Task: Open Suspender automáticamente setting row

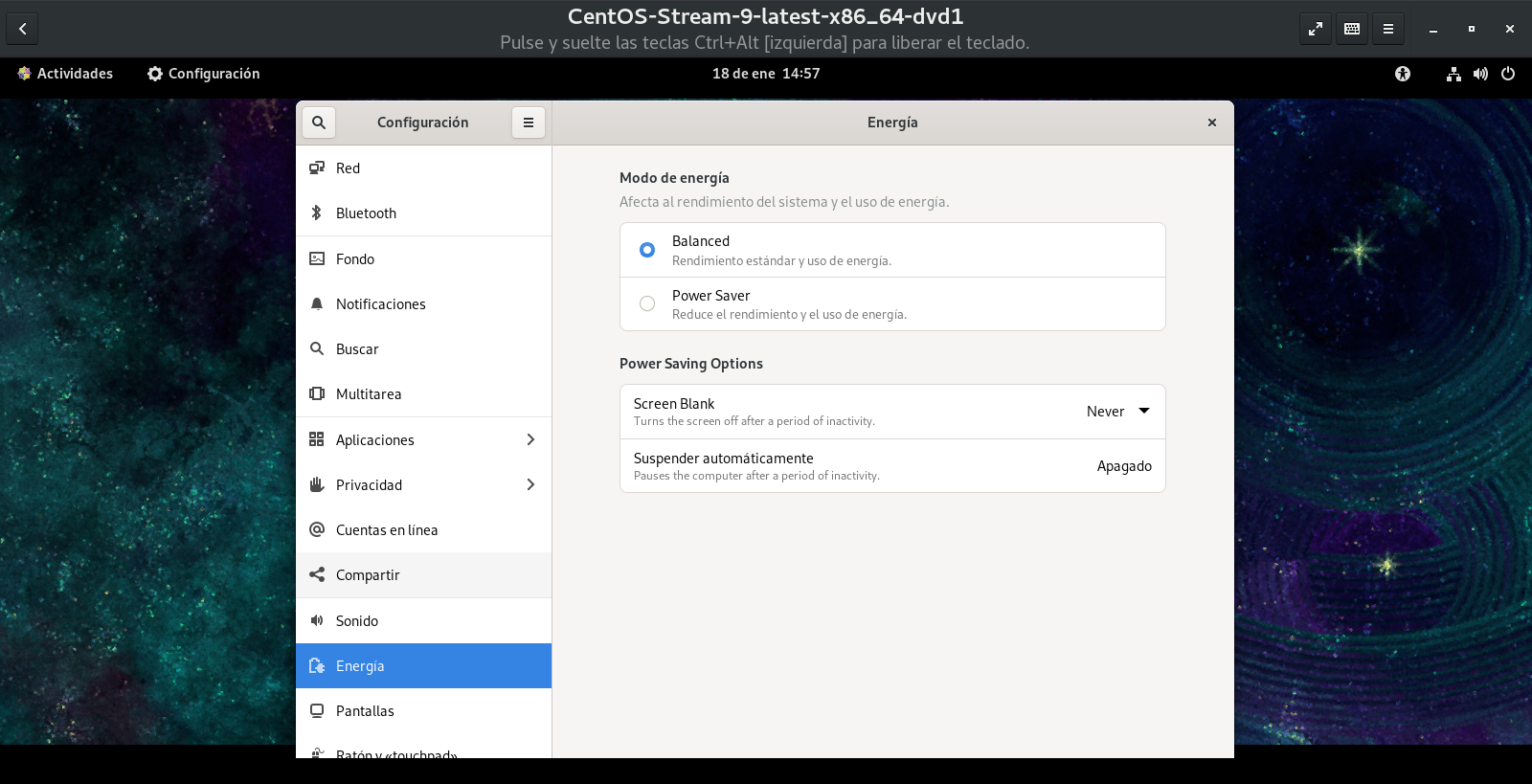Action: pos(891,466)
